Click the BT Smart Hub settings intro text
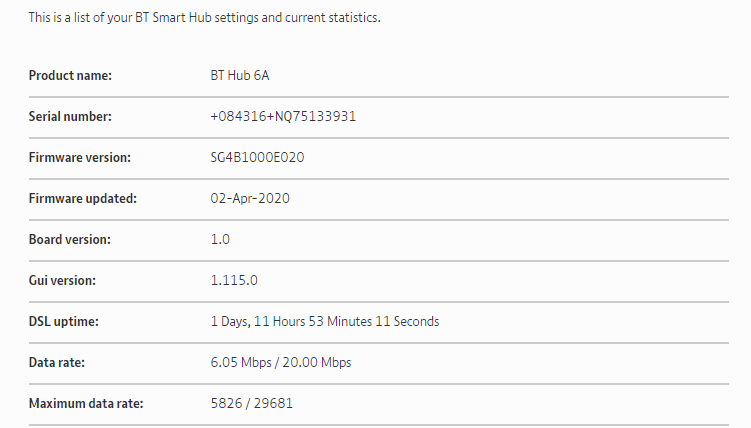Image resolution: width=751 pixels, height=428 pixels. point(204,18)
